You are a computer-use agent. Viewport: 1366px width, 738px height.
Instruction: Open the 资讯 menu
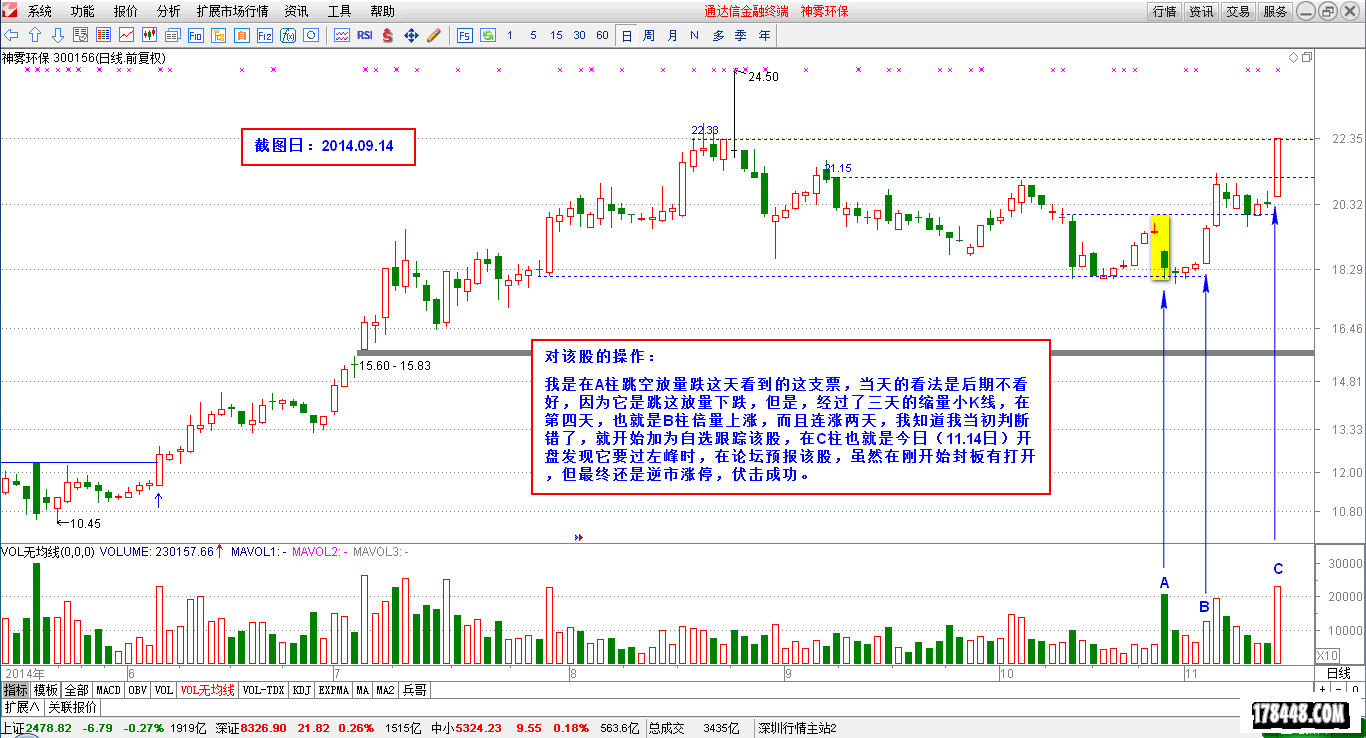(x=296, y=11)
